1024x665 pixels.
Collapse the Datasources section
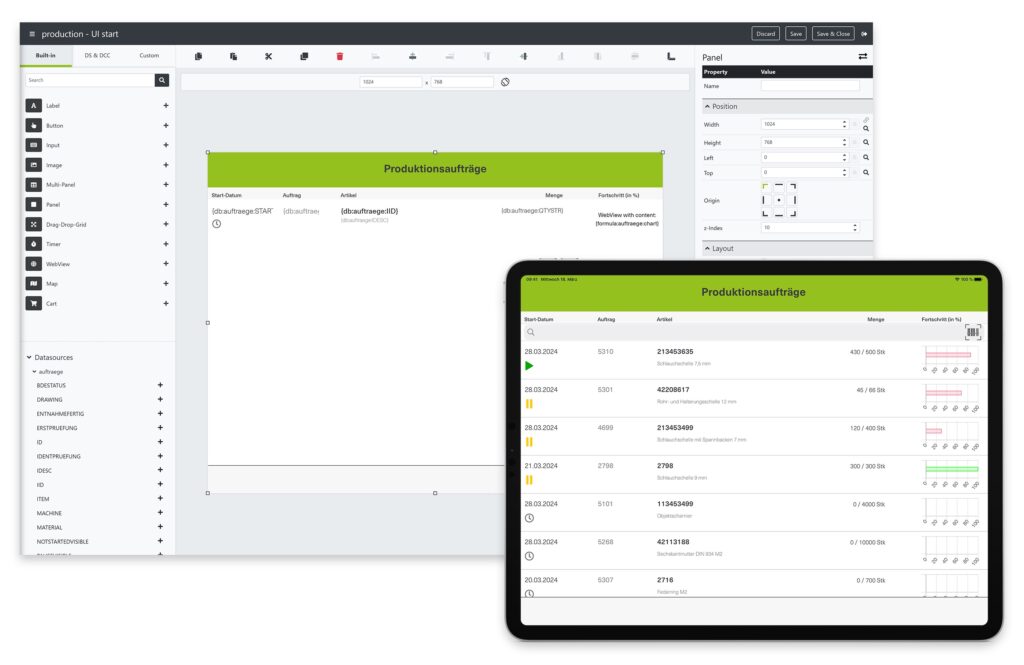(50, 358)
